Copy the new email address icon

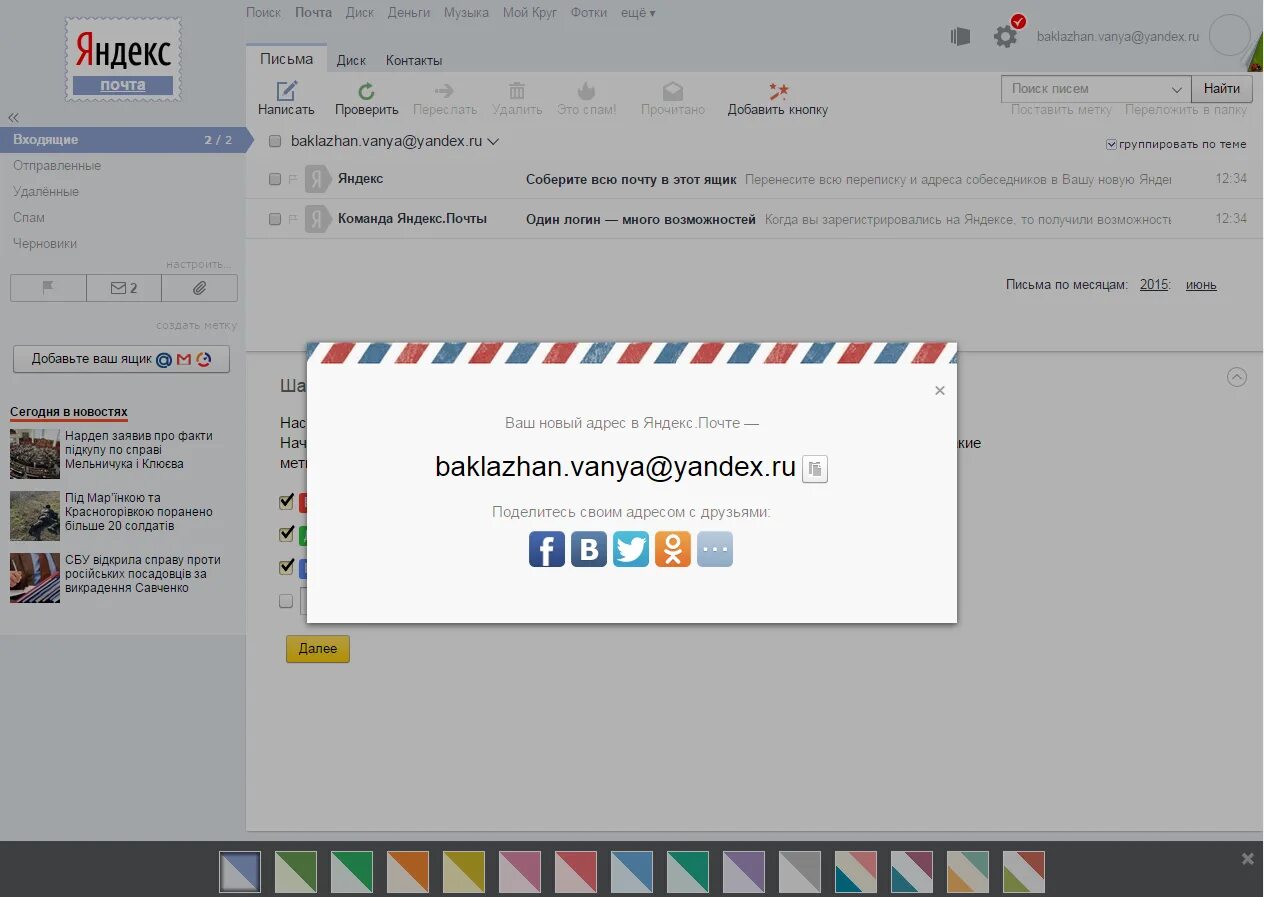[x=815, y=468]
